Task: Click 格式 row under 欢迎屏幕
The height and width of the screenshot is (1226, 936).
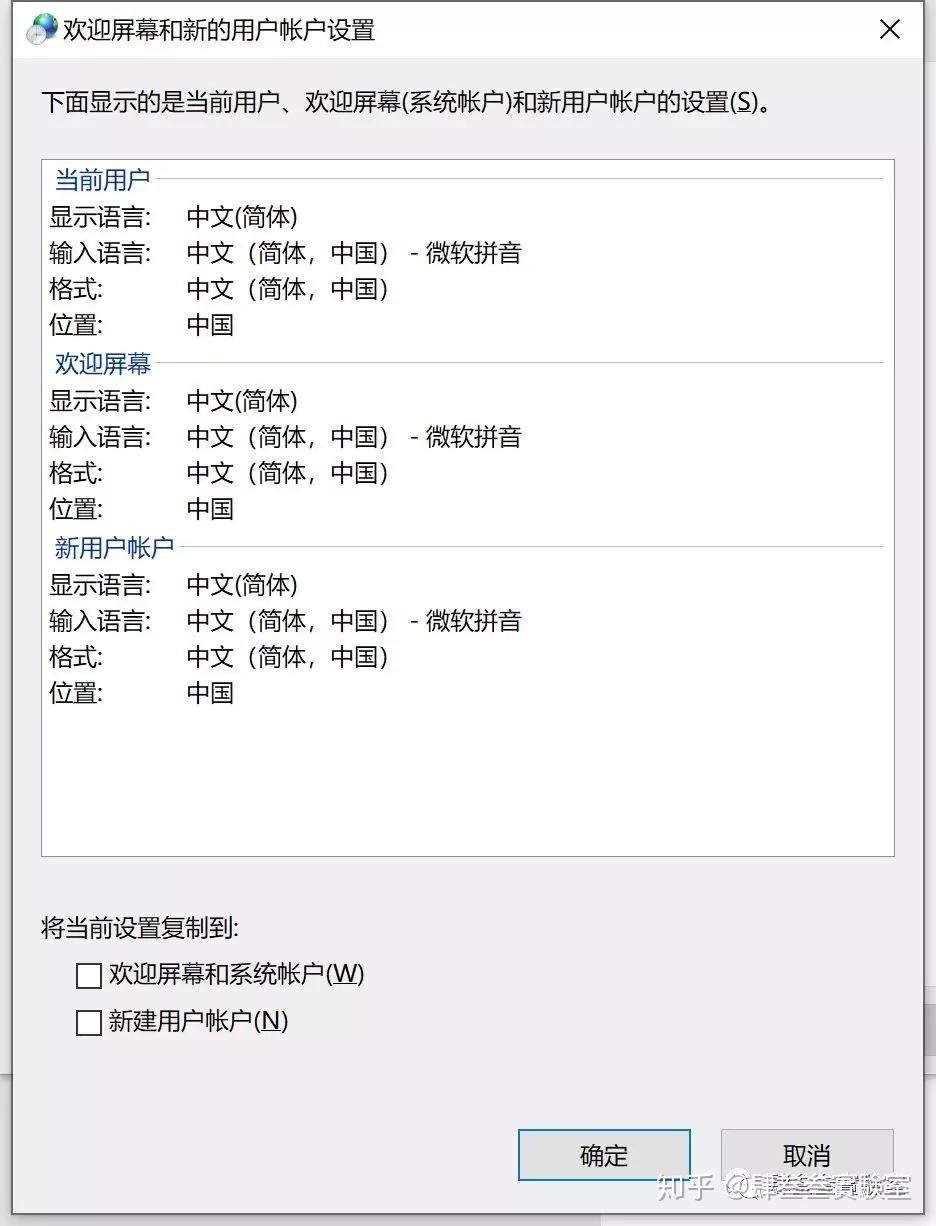Action: click(x=76, y=473)
